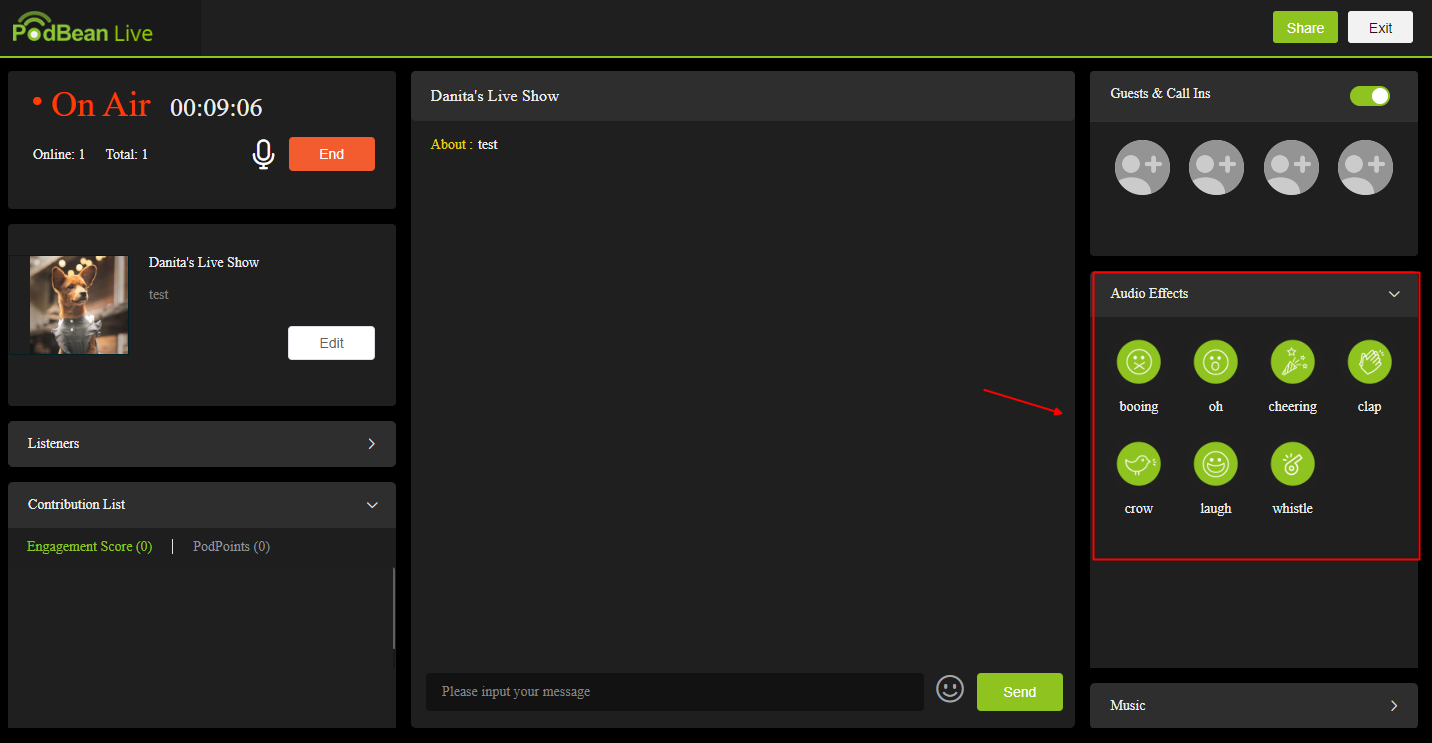This screenshot has width=1432, height=743.
Task: Click the Music panel label
Action: (x=1128, y=705)
